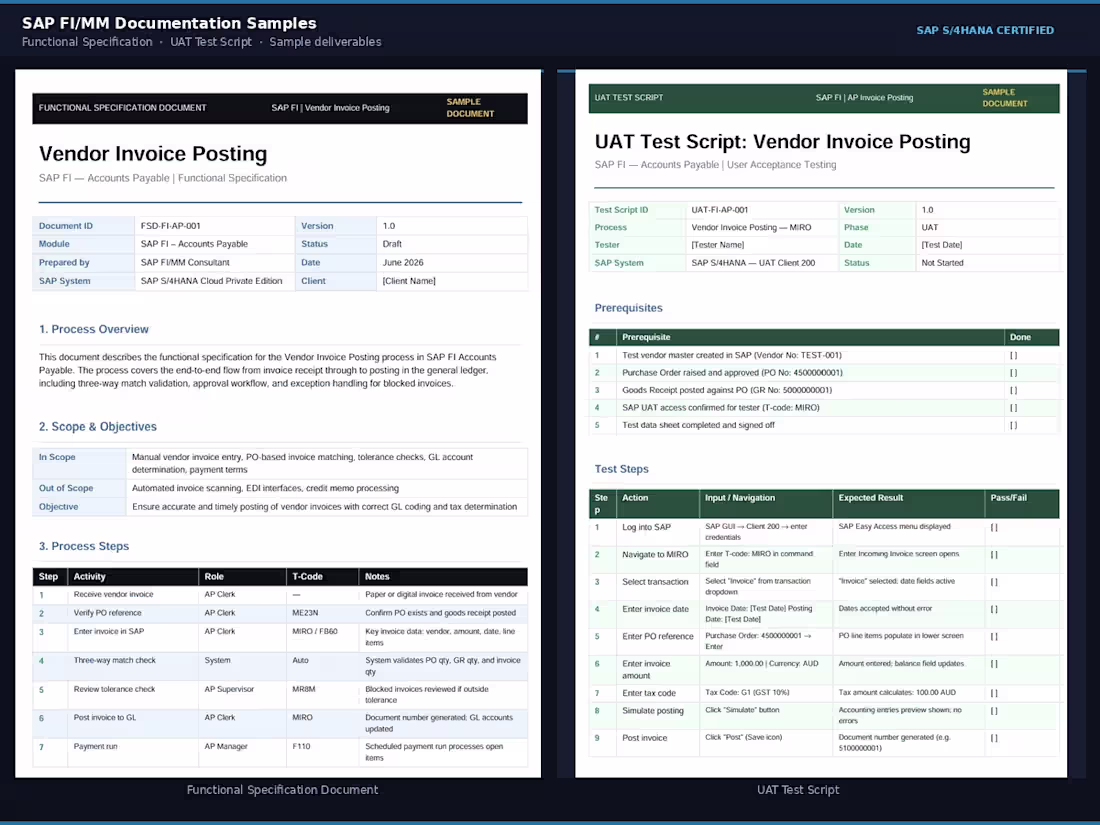Click the [Tester Name] placeholder

tap(718, 245)
